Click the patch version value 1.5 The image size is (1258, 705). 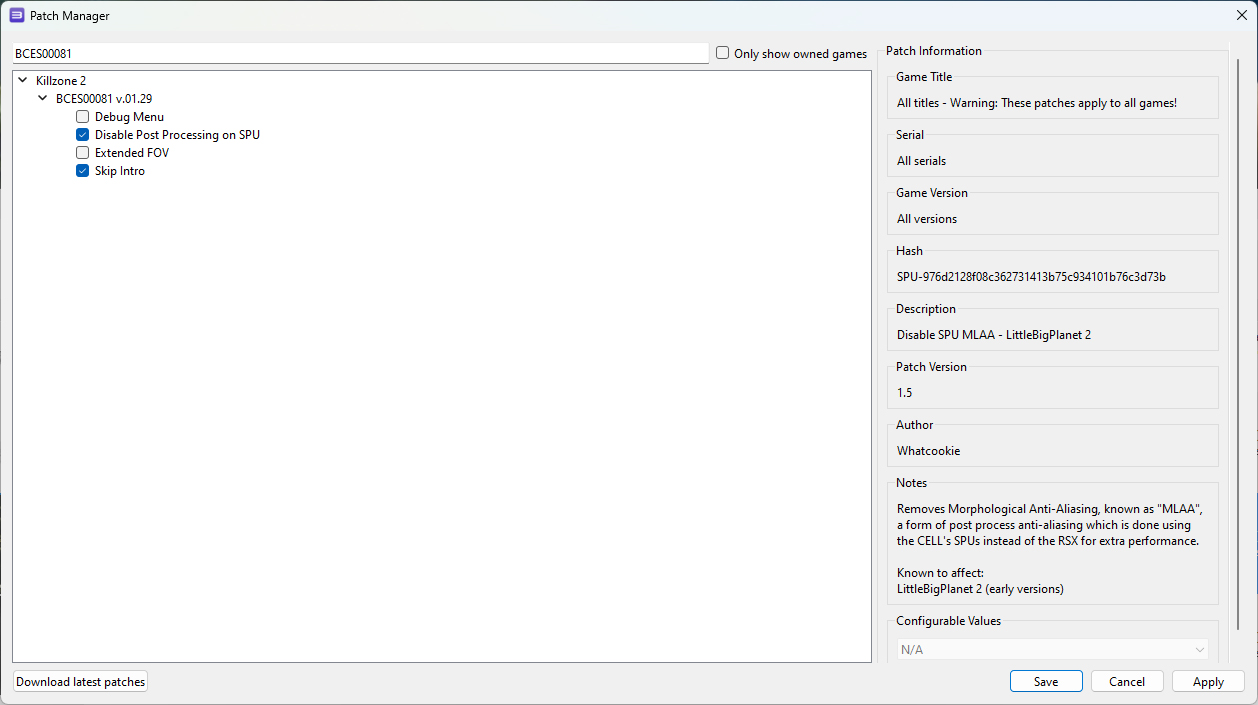(904, 393)
